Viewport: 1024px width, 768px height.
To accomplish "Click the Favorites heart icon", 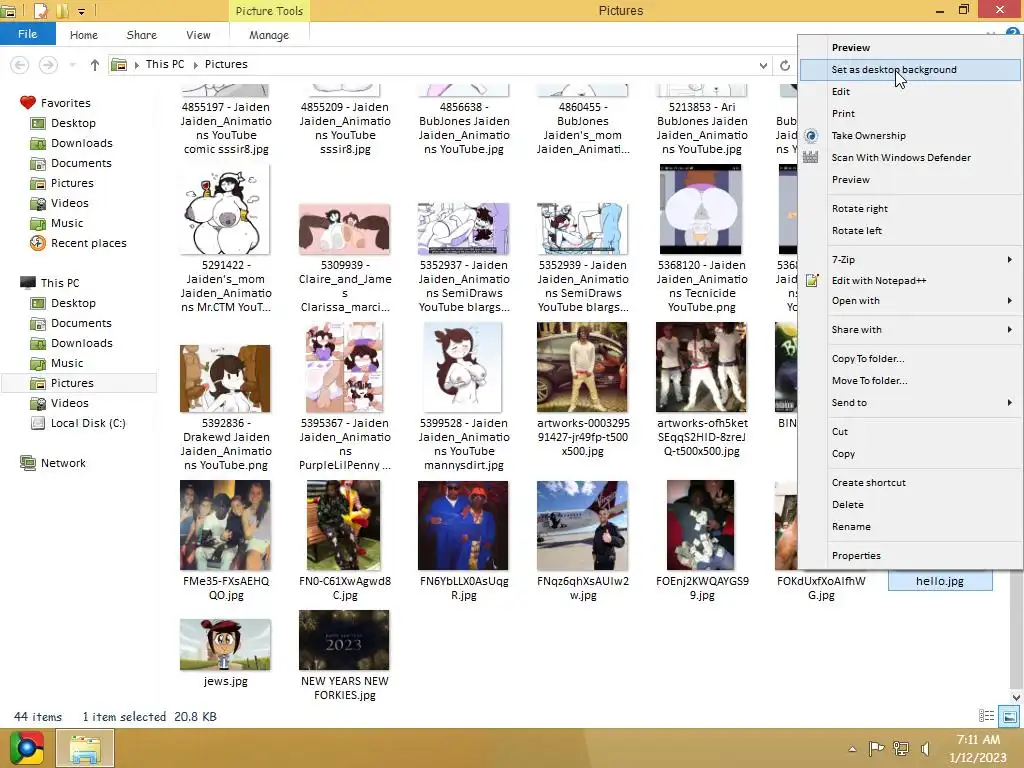I will 27,103.
